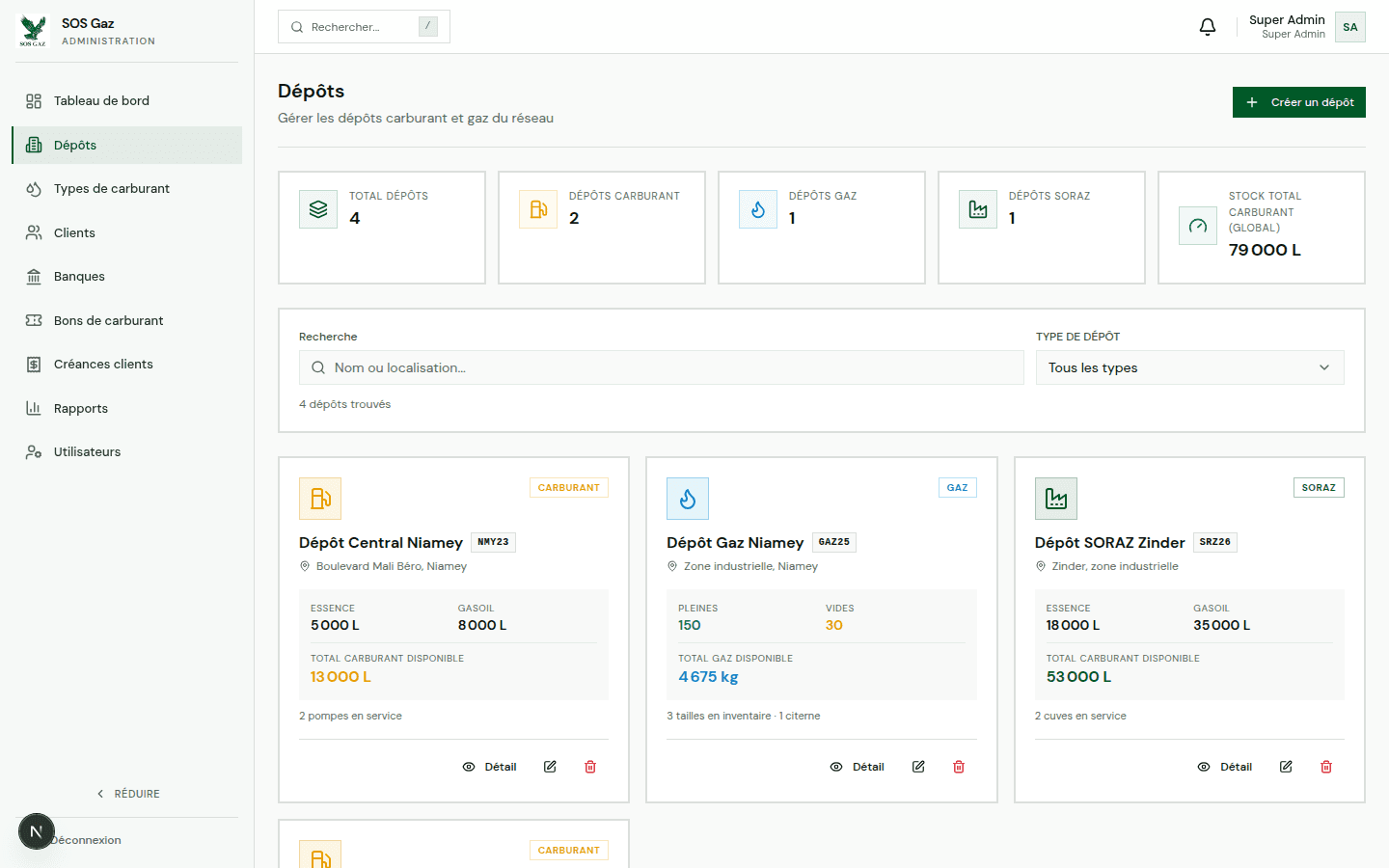Image resolution: width=1389 pixels, height=868 pixels.
Task: Click the flame icon on Dépôt Gaz Niamey card
Action: click(688, 499)
